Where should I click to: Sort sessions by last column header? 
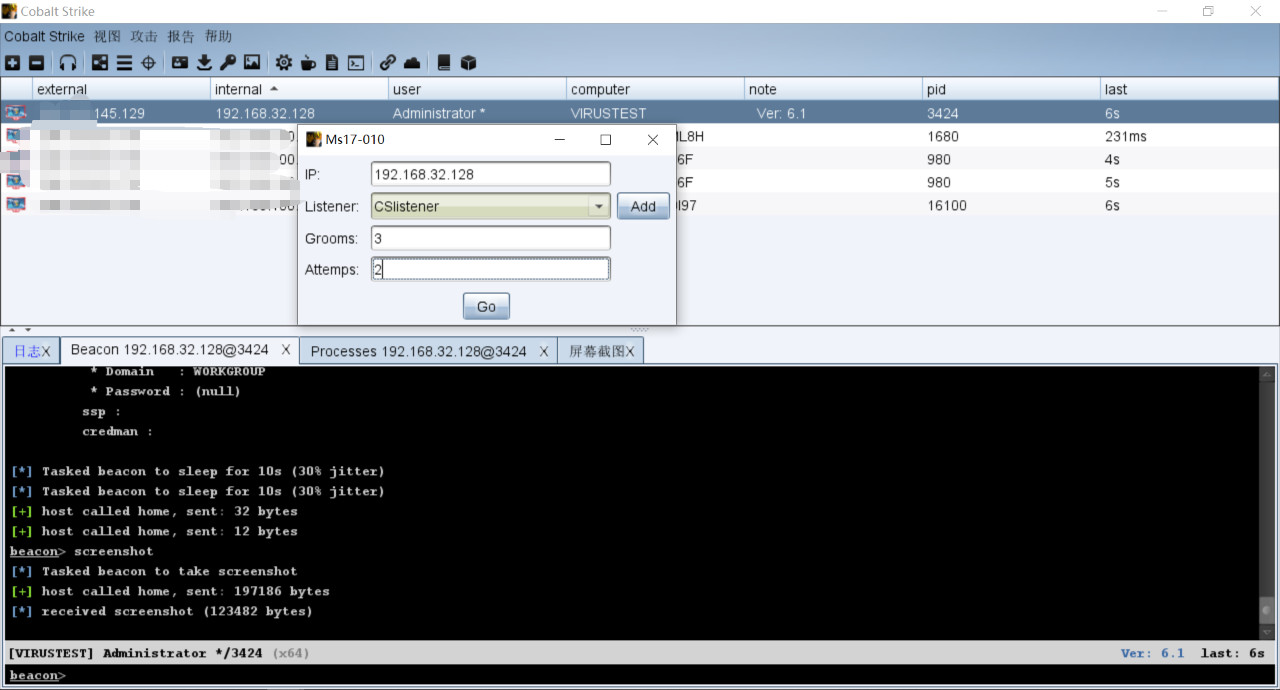tap(1189, 89)
